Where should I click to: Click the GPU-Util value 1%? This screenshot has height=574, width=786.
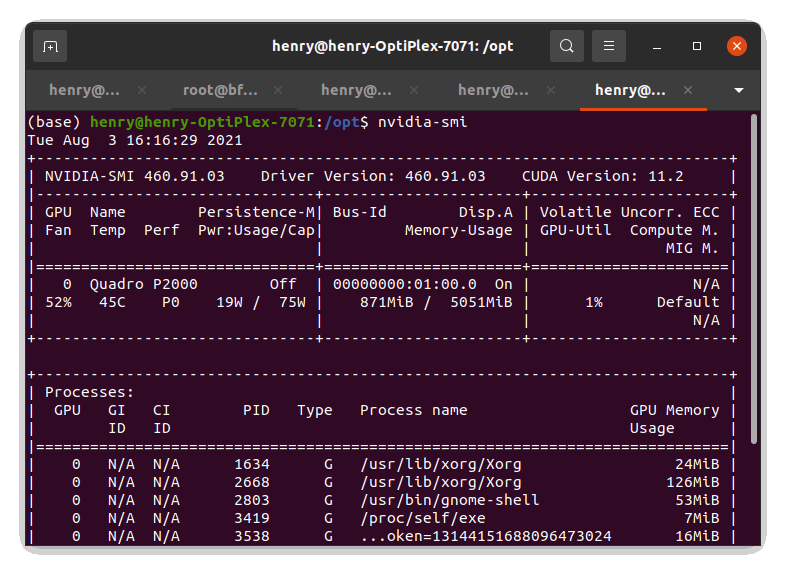[x=594, y=303]
